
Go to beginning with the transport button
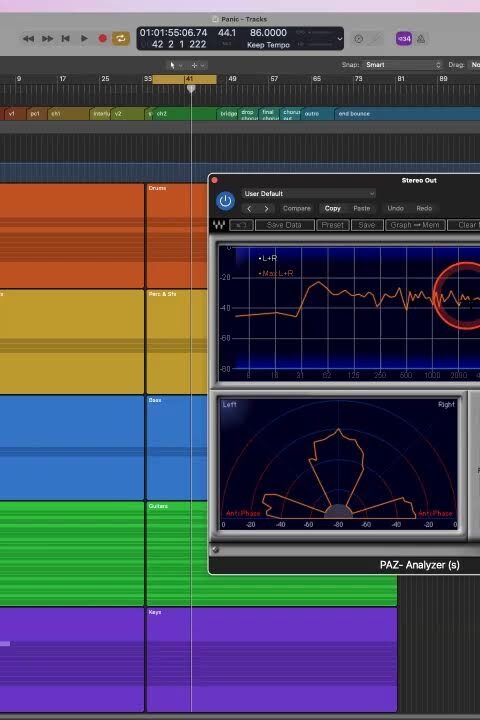[65, 39]
